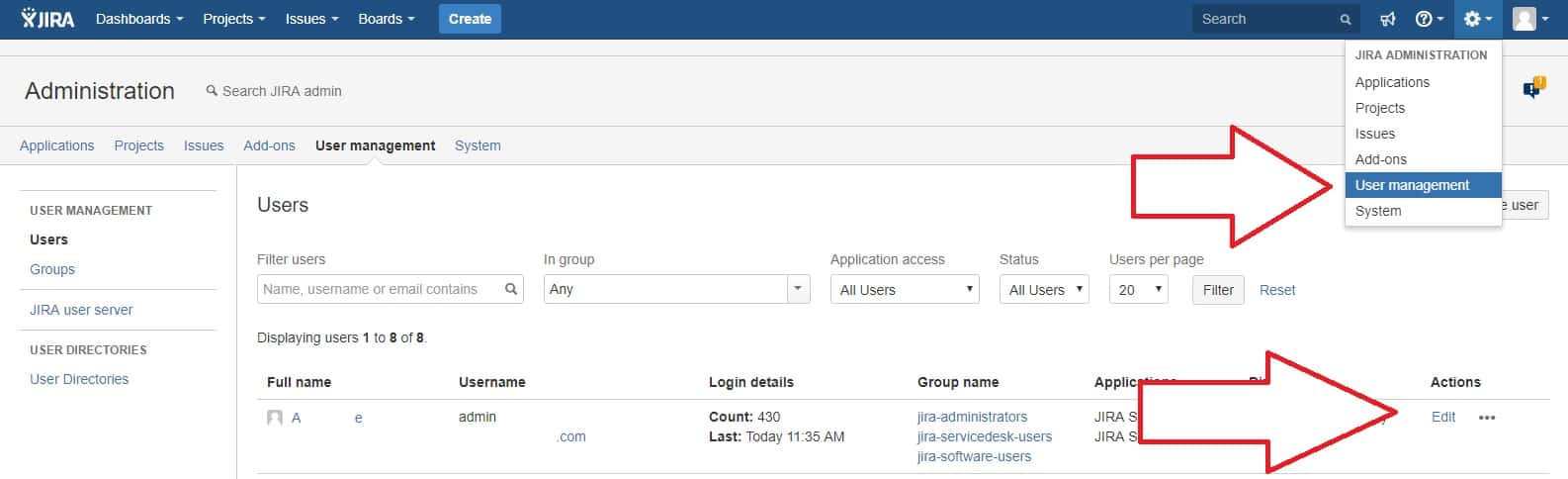Click the Username column header
The image size is (1568, 479).
pos(492,382)
